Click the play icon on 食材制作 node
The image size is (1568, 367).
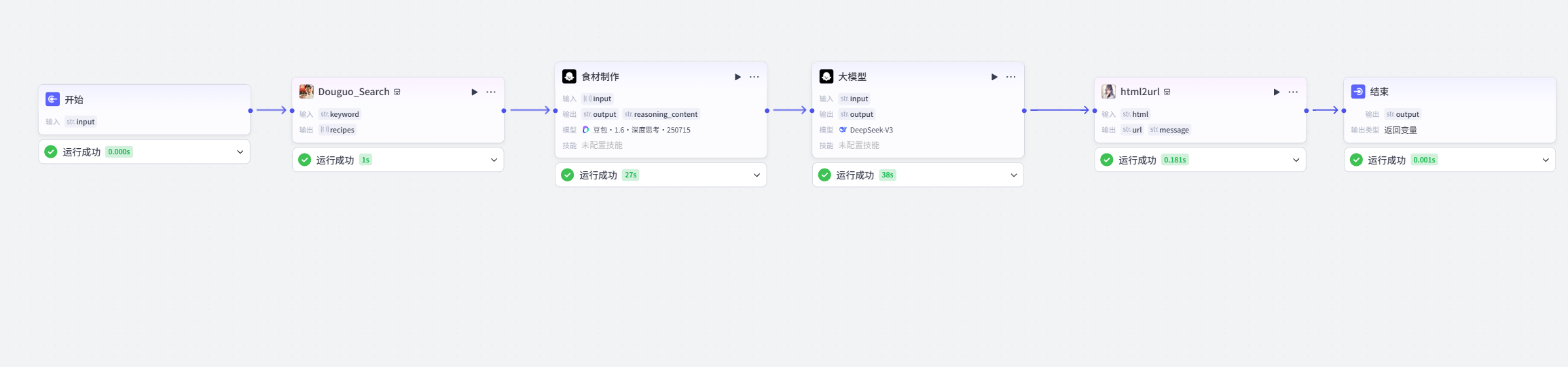pos(737,77)
